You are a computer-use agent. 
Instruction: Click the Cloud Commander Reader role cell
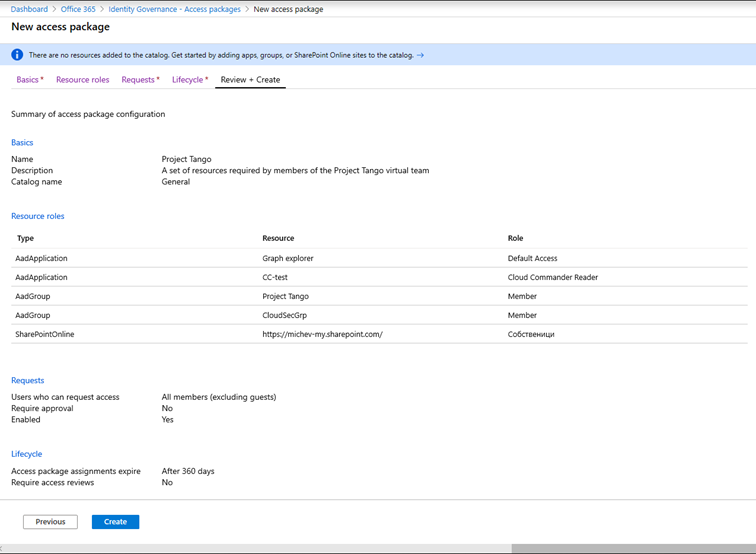pos(553,277)
